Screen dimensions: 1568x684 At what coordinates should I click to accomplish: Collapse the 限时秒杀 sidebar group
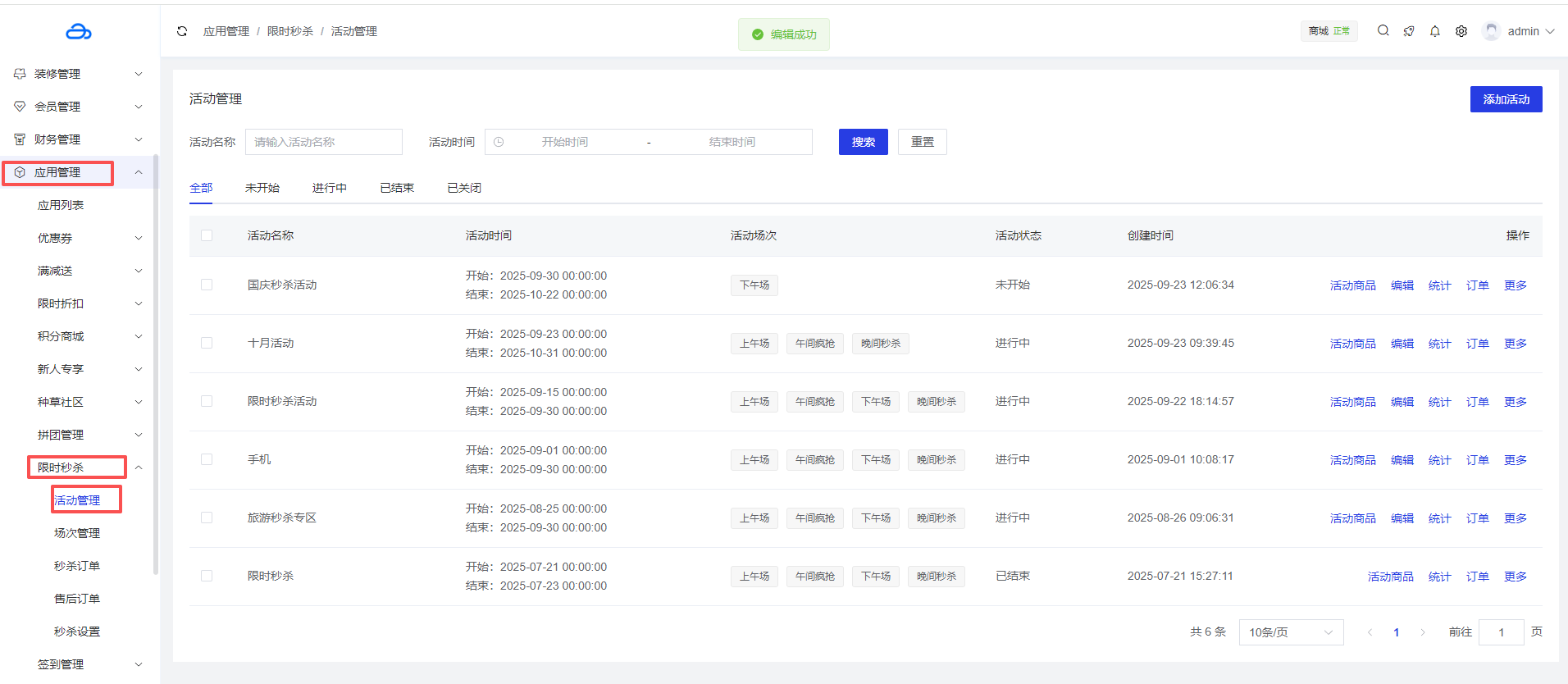tap(138, 467)
